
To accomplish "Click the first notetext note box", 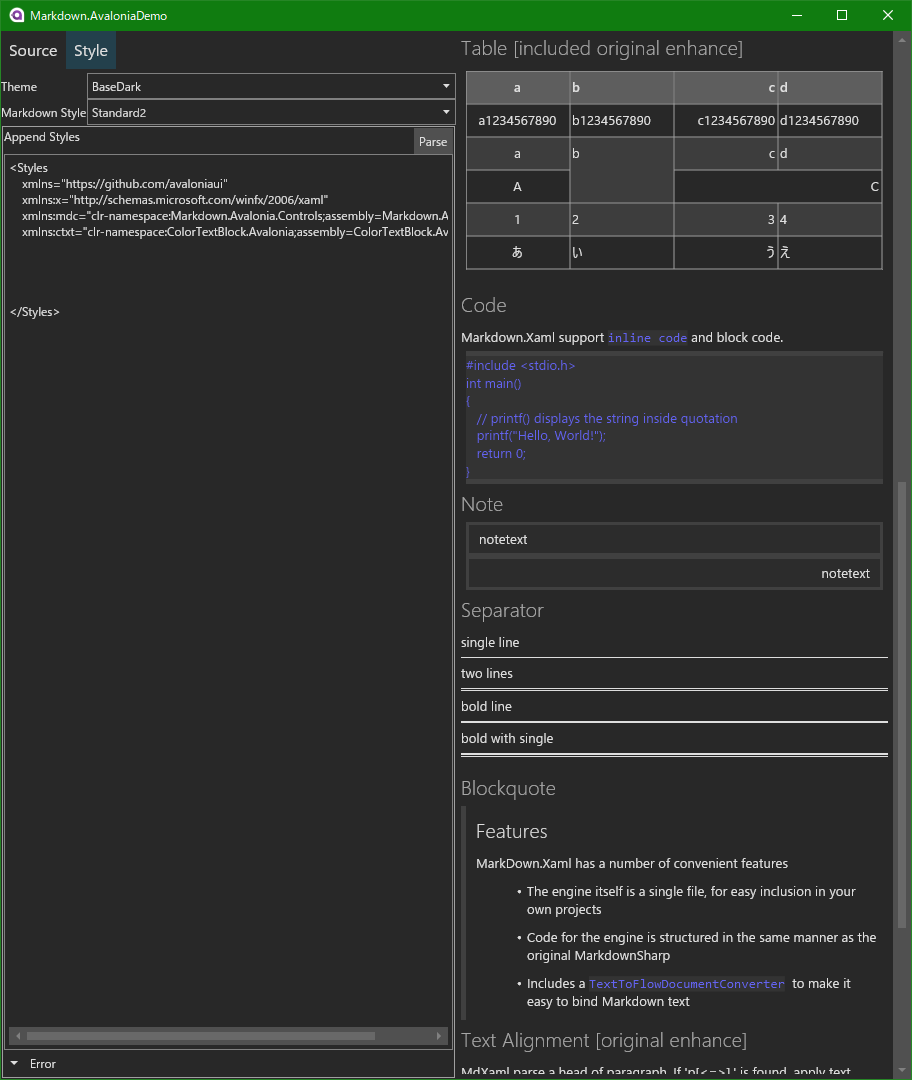I will tap(674, 539).
